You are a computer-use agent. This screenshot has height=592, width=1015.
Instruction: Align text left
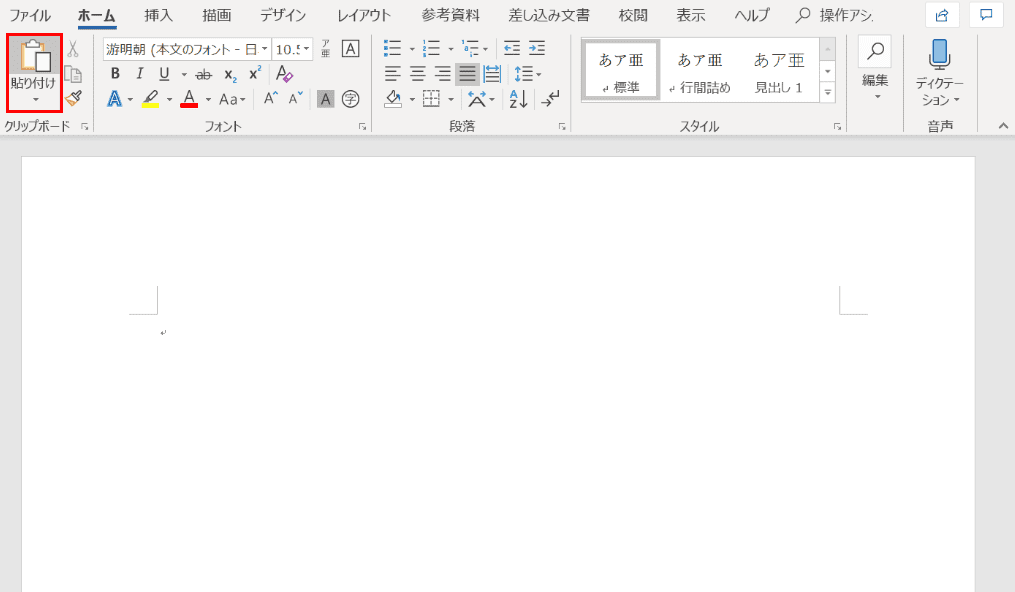point(393,74)
